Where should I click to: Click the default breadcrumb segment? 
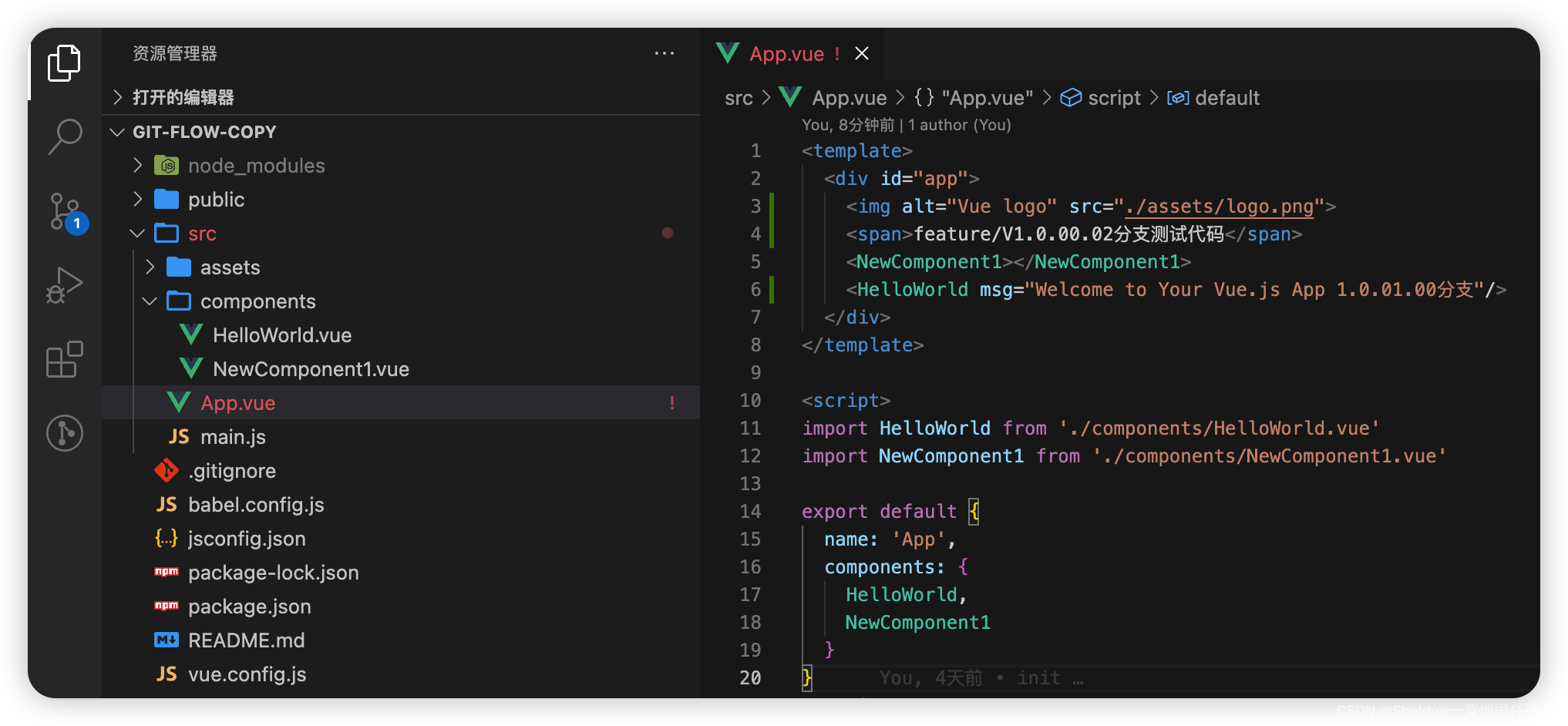[x=1213, y=98]
